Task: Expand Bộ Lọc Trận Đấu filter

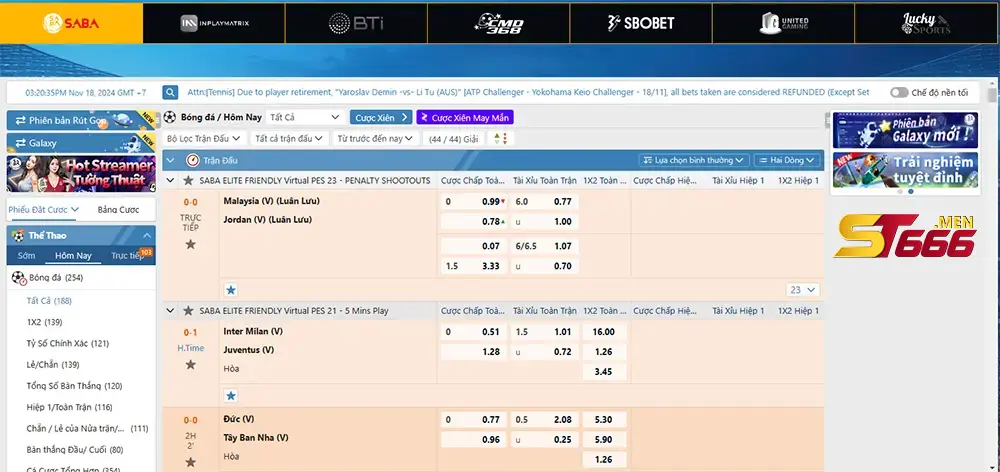Action: click(x=203, y=138)
